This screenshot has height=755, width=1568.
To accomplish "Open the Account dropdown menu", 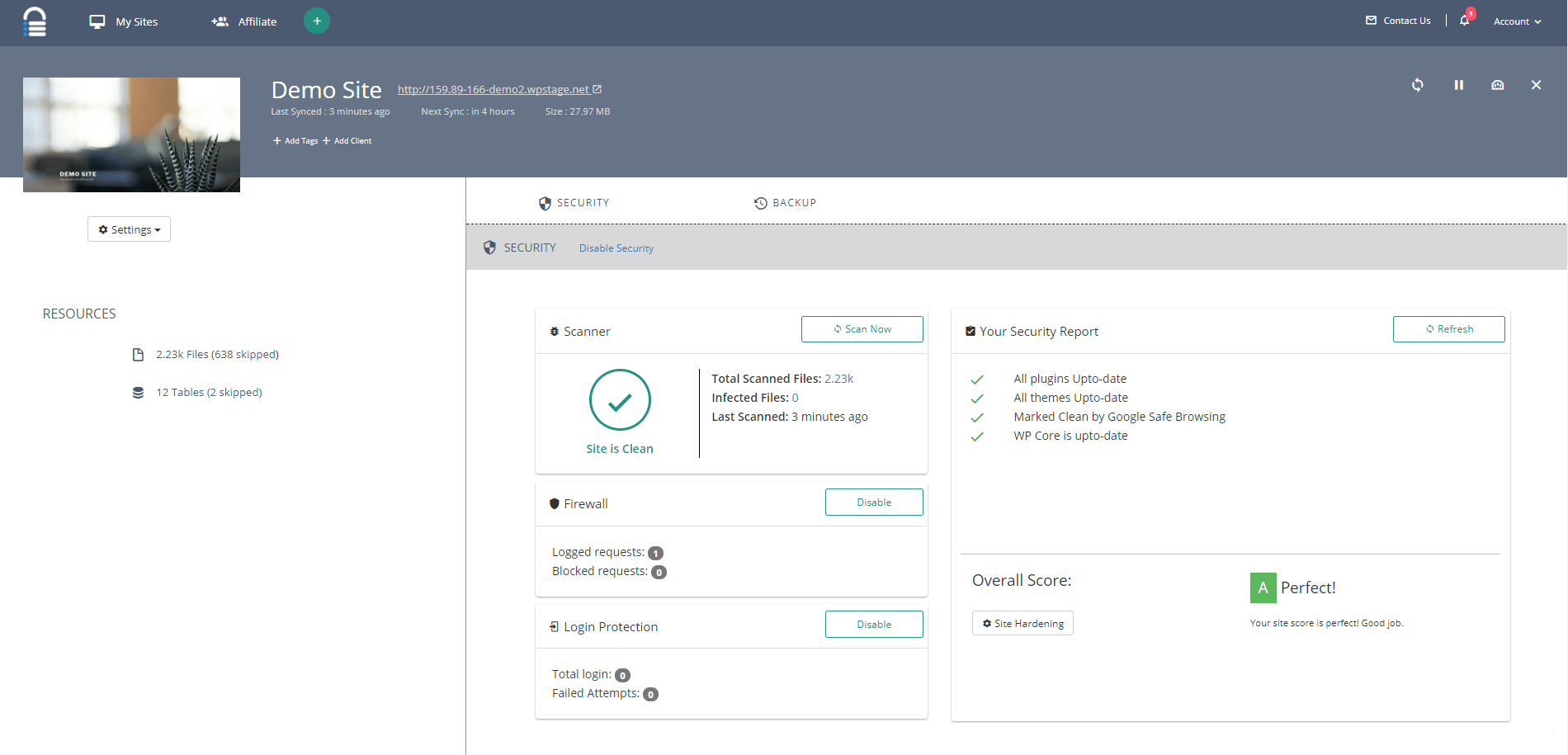I will pos(1517,21).
